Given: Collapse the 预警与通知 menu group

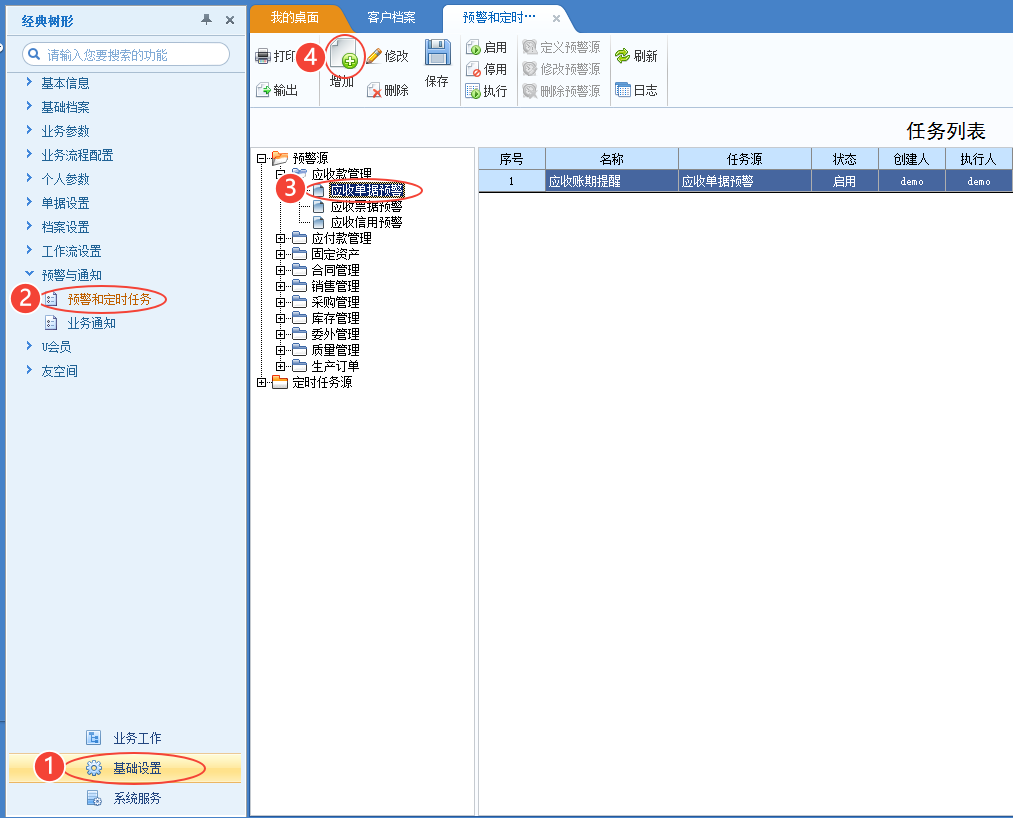Looking at the screenshot, I should click(29, 273).
